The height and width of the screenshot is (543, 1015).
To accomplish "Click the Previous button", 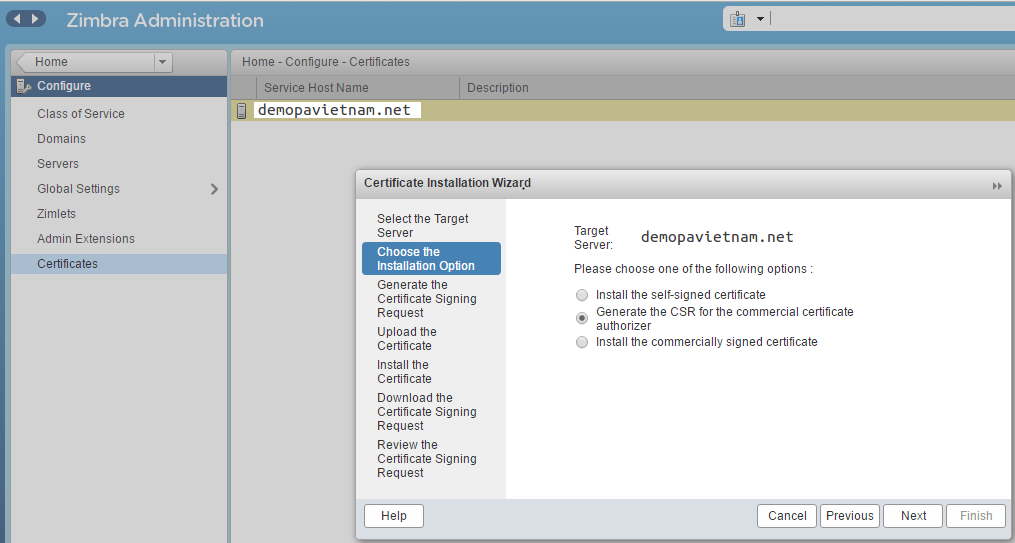I will (x=849, y=516).
